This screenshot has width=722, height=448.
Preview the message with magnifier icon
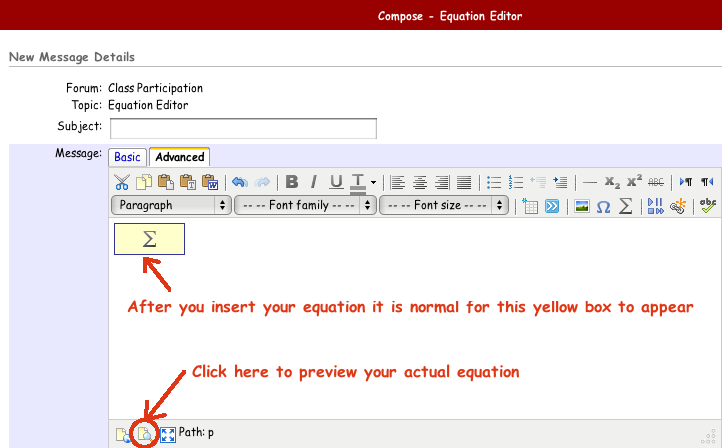(145, 434)
